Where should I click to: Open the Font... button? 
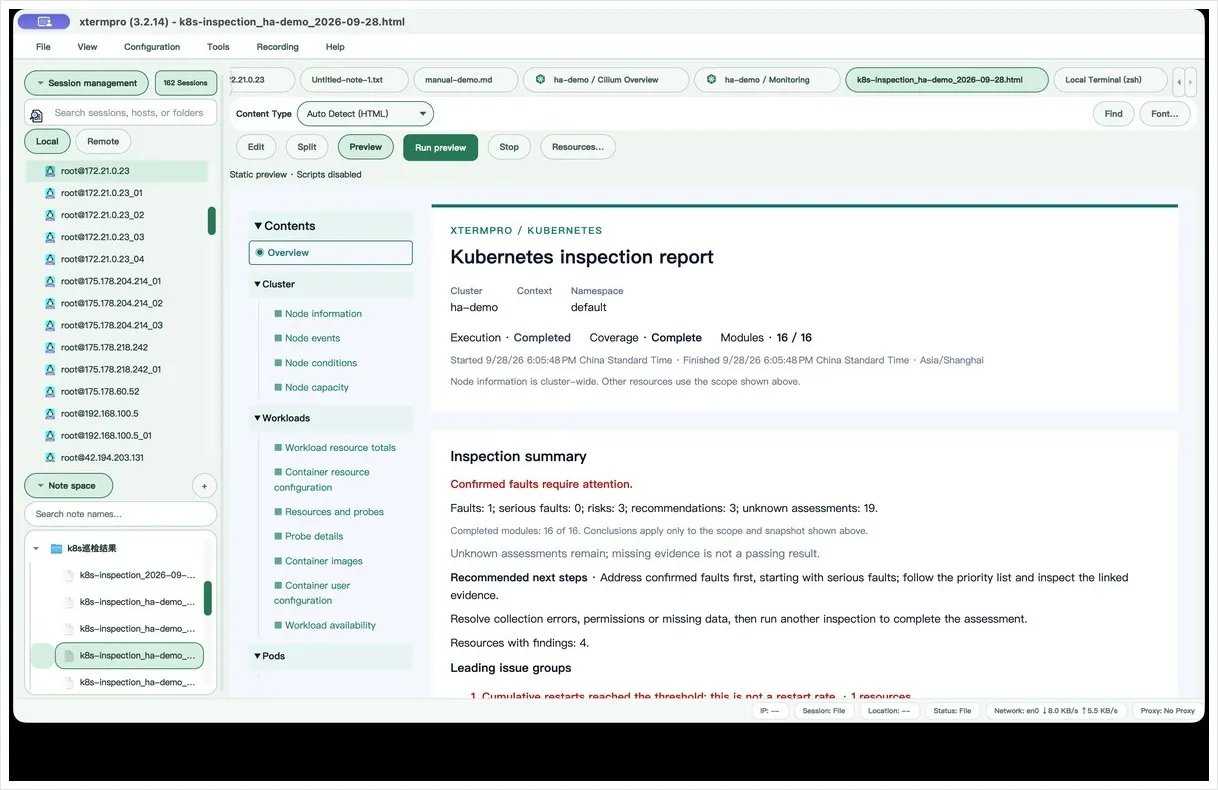[x=1165, y=114]
